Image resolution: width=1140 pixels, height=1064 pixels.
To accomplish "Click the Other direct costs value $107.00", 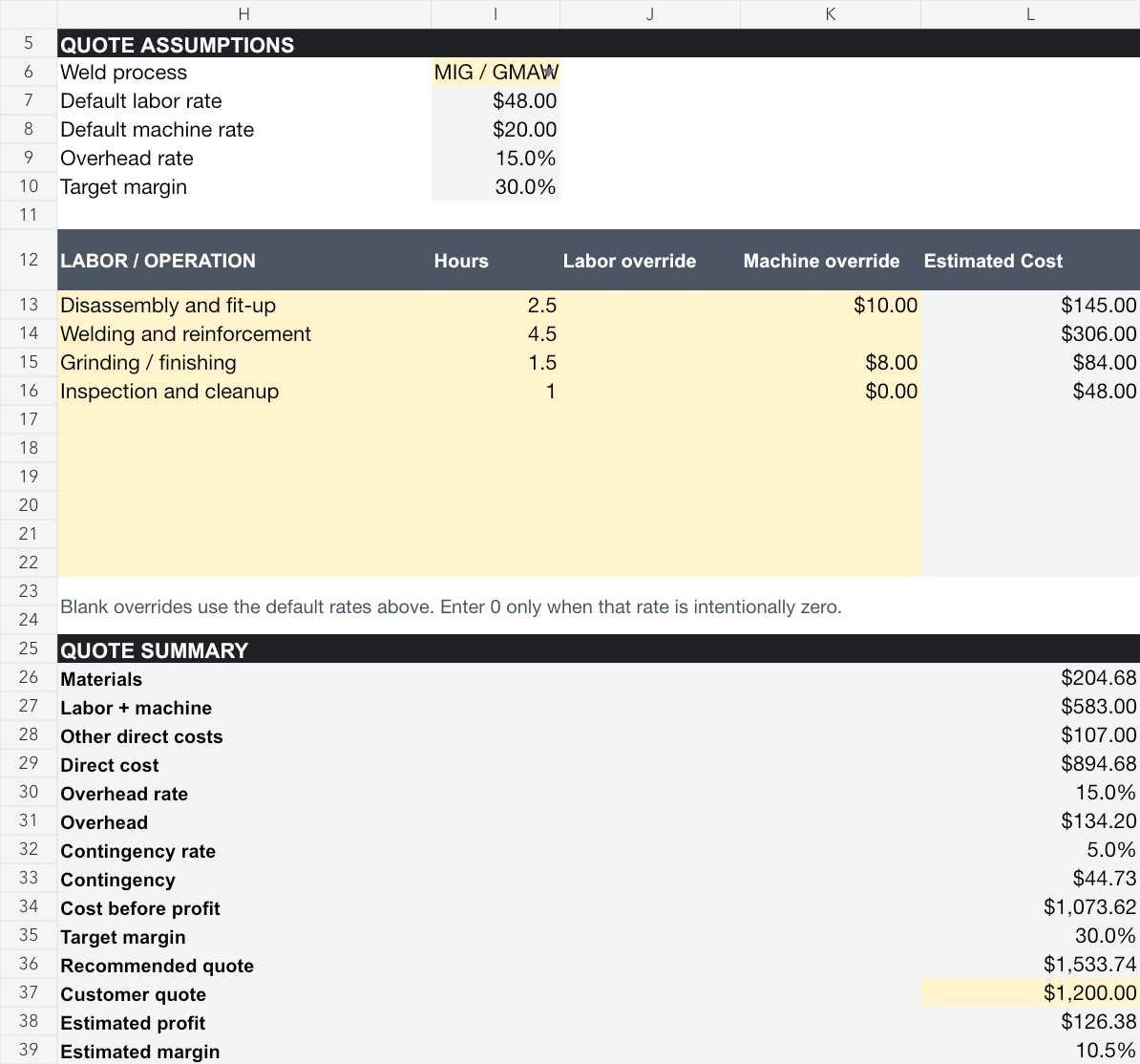I will [x=1030, y=734].
